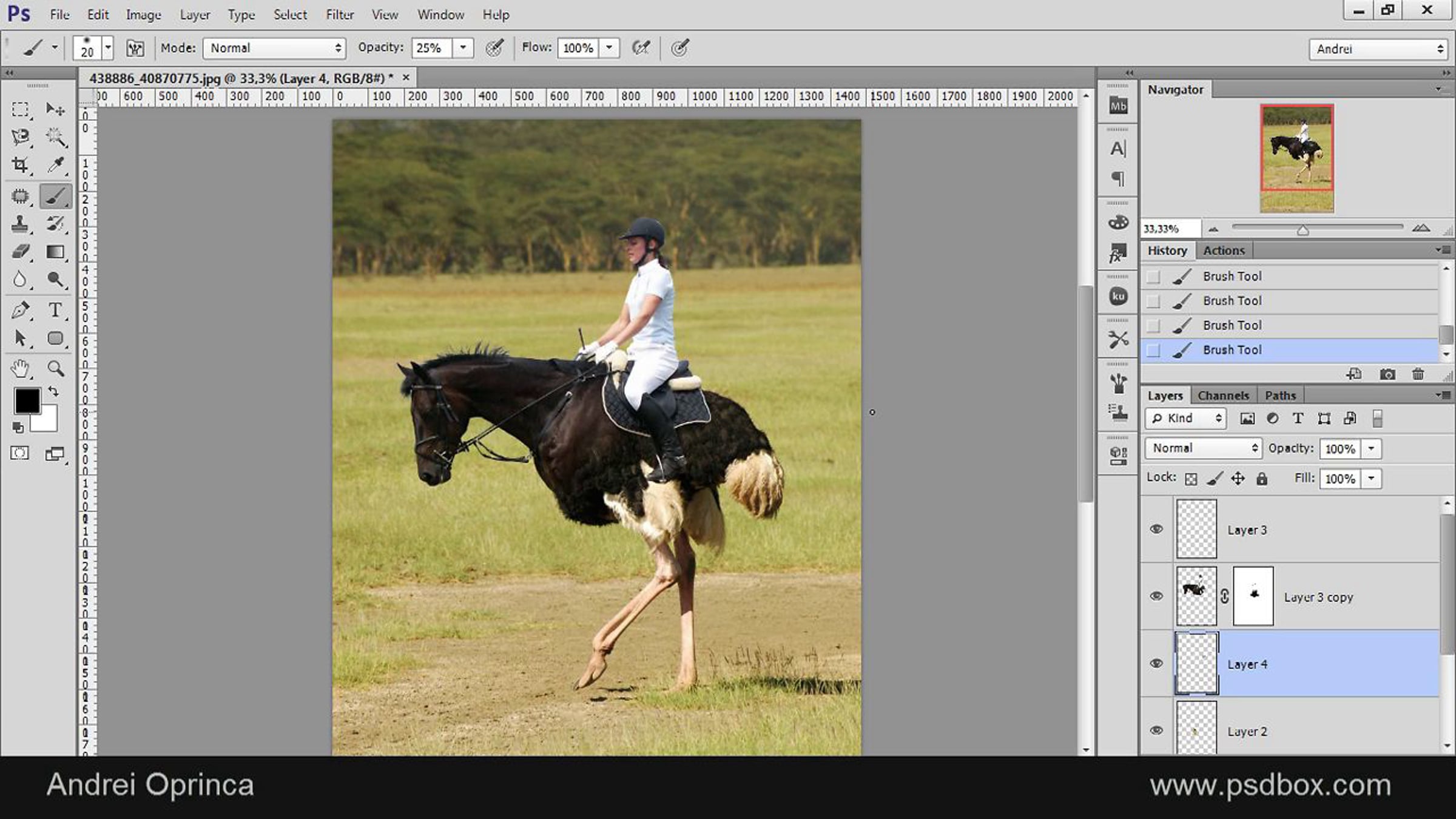Switch to the Channels tab
1456x819 pixels.
(x=1223, y=396)
